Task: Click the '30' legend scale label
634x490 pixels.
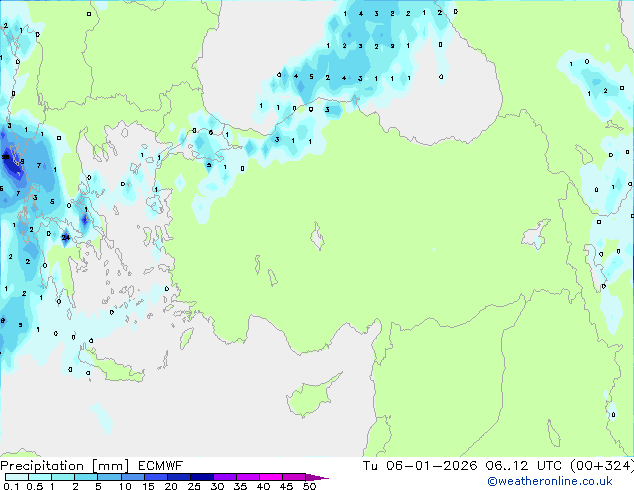Action: click(x=217, y=486)
